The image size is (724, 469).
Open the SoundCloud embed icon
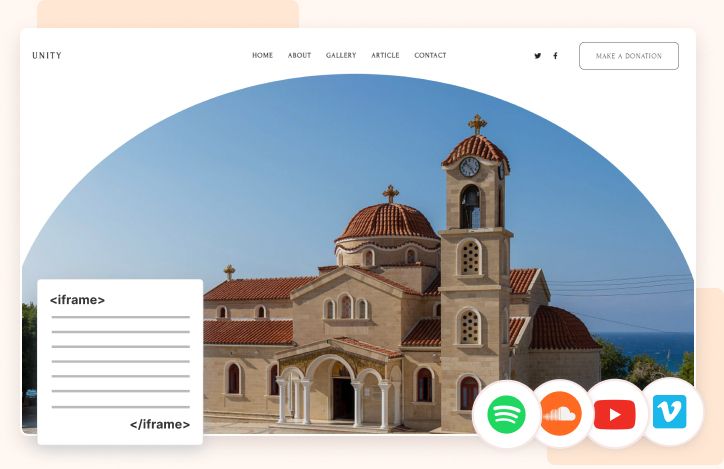pos(560,414)
